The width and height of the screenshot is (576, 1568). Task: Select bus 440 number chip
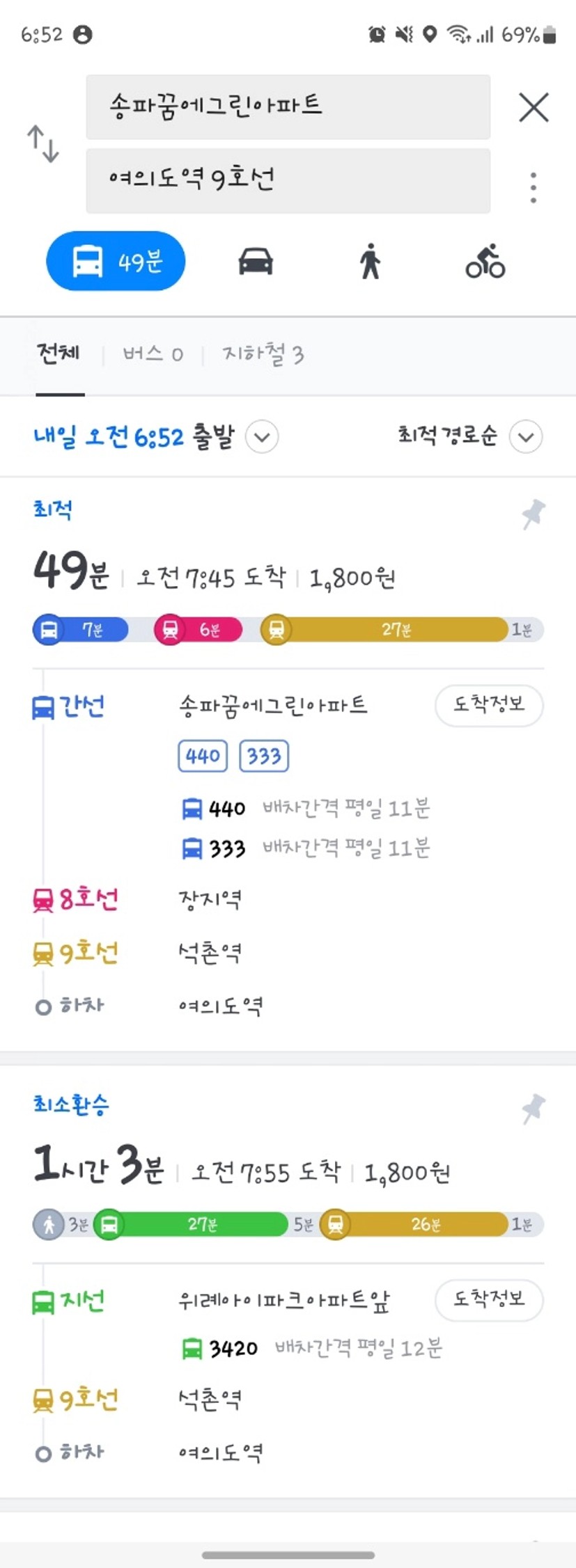[x=203, y=756]
